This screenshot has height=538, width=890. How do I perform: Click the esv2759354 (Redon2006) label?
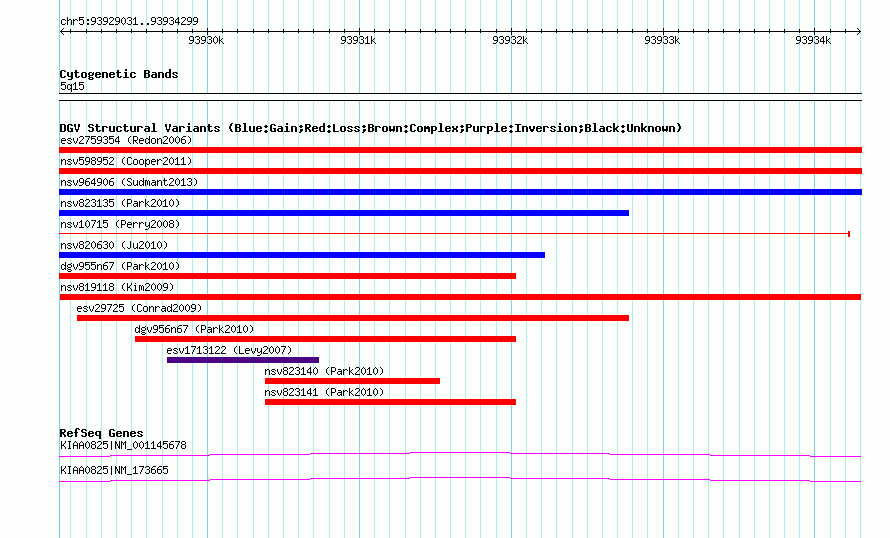pyautogui.click(x=126, y=140)
